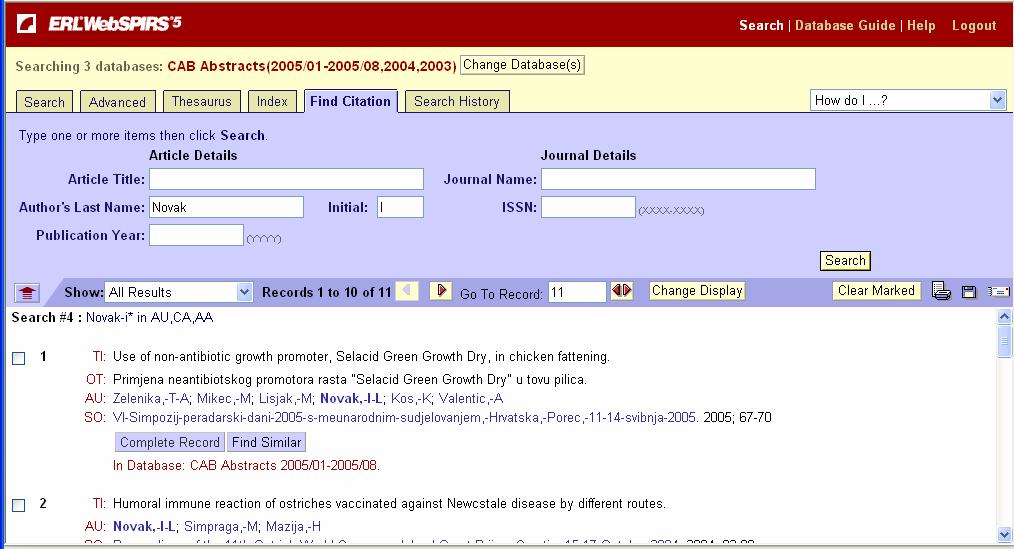Click the Change Database(s) button
The image size is (1014, 549).
click(522, 65)
